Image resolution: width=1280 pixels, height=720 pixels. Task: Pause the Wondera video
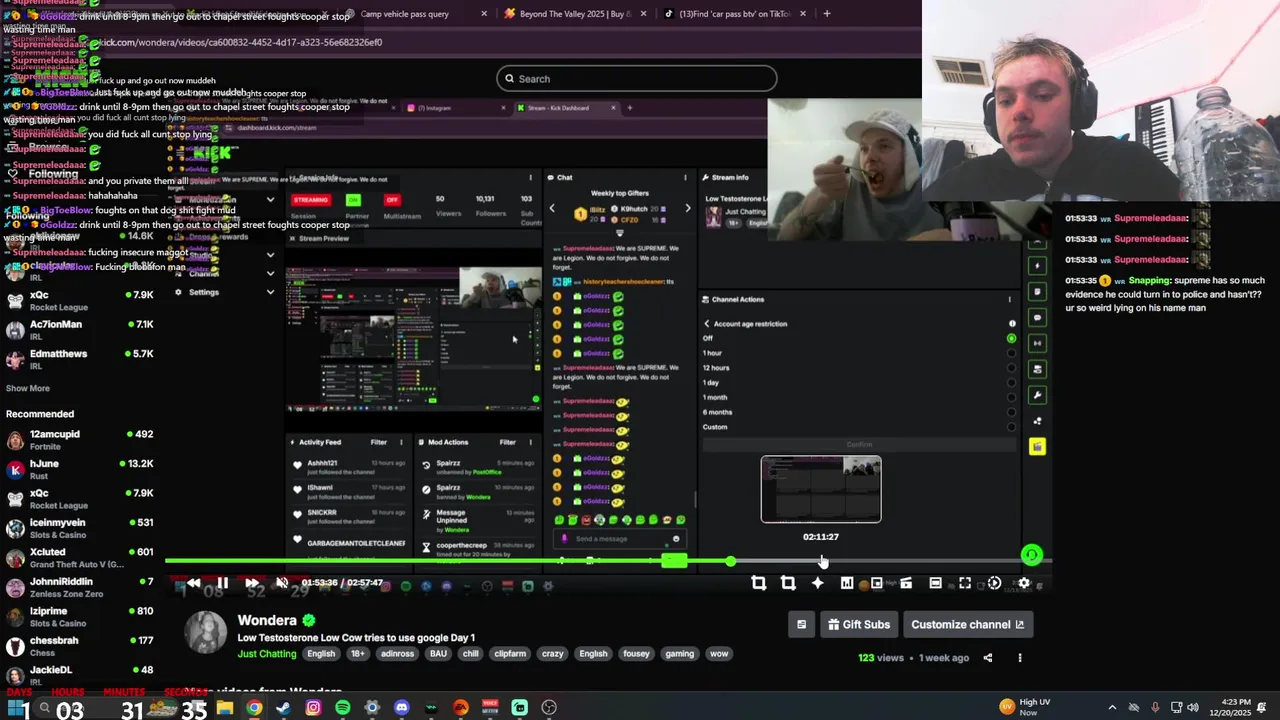[222, 583]
